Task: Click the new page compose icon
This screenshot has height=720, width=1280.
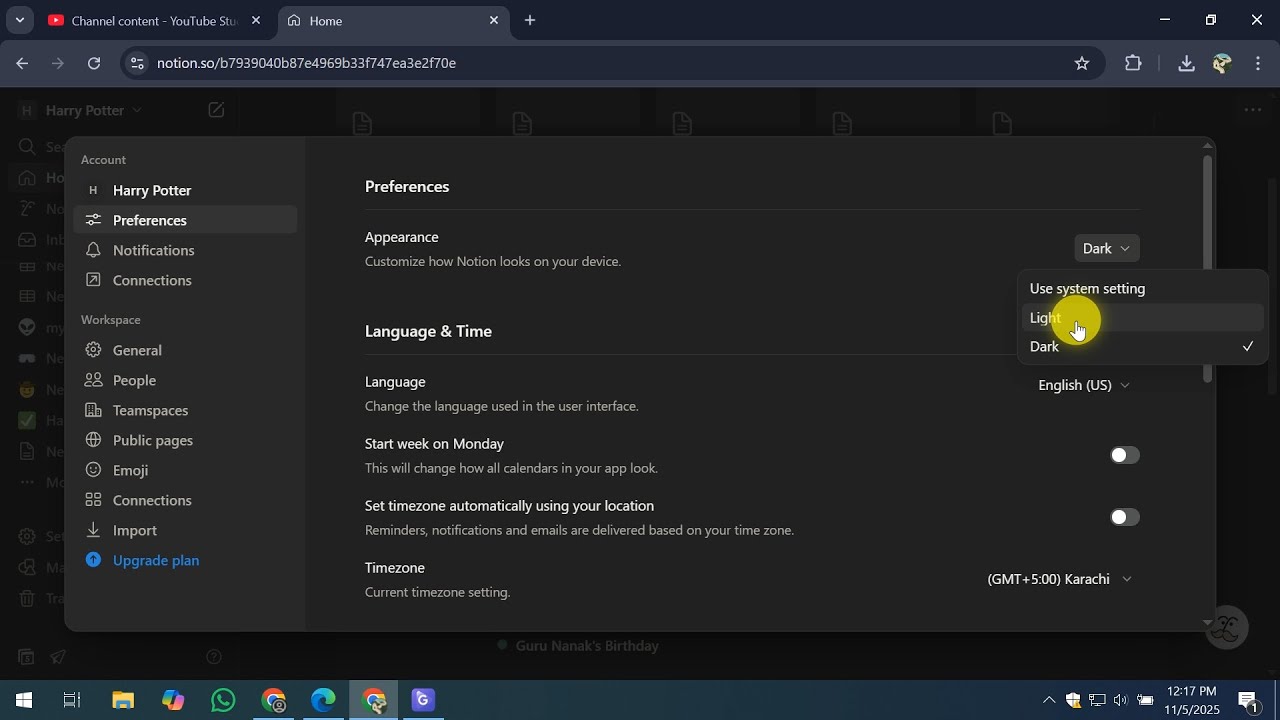Action: click(216, 110)
